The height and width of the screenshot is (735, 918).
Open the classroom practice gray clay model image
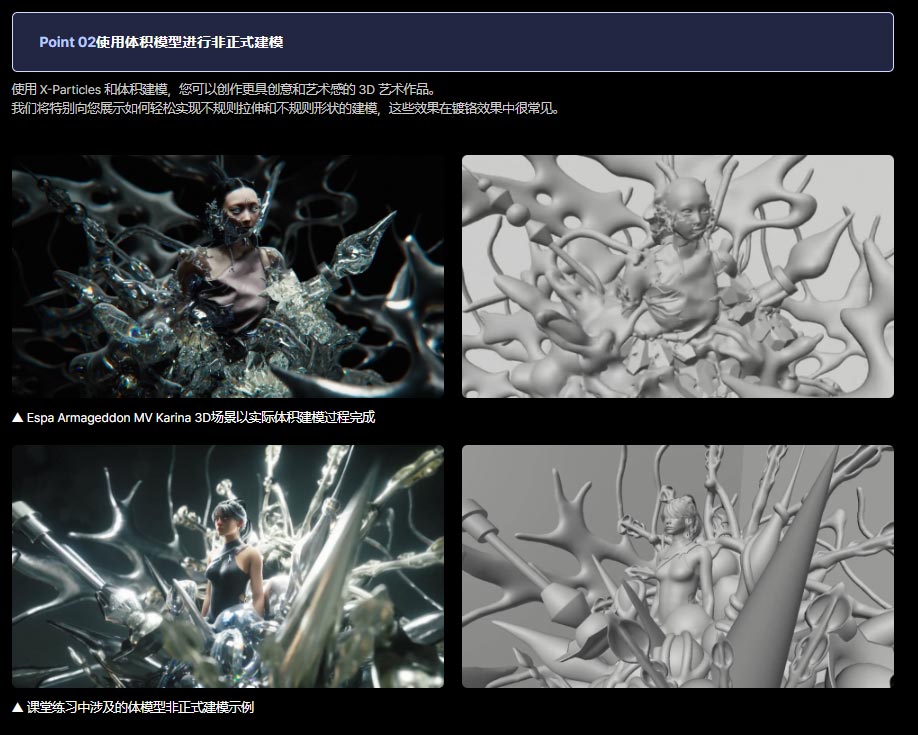[x=677, y=566]
